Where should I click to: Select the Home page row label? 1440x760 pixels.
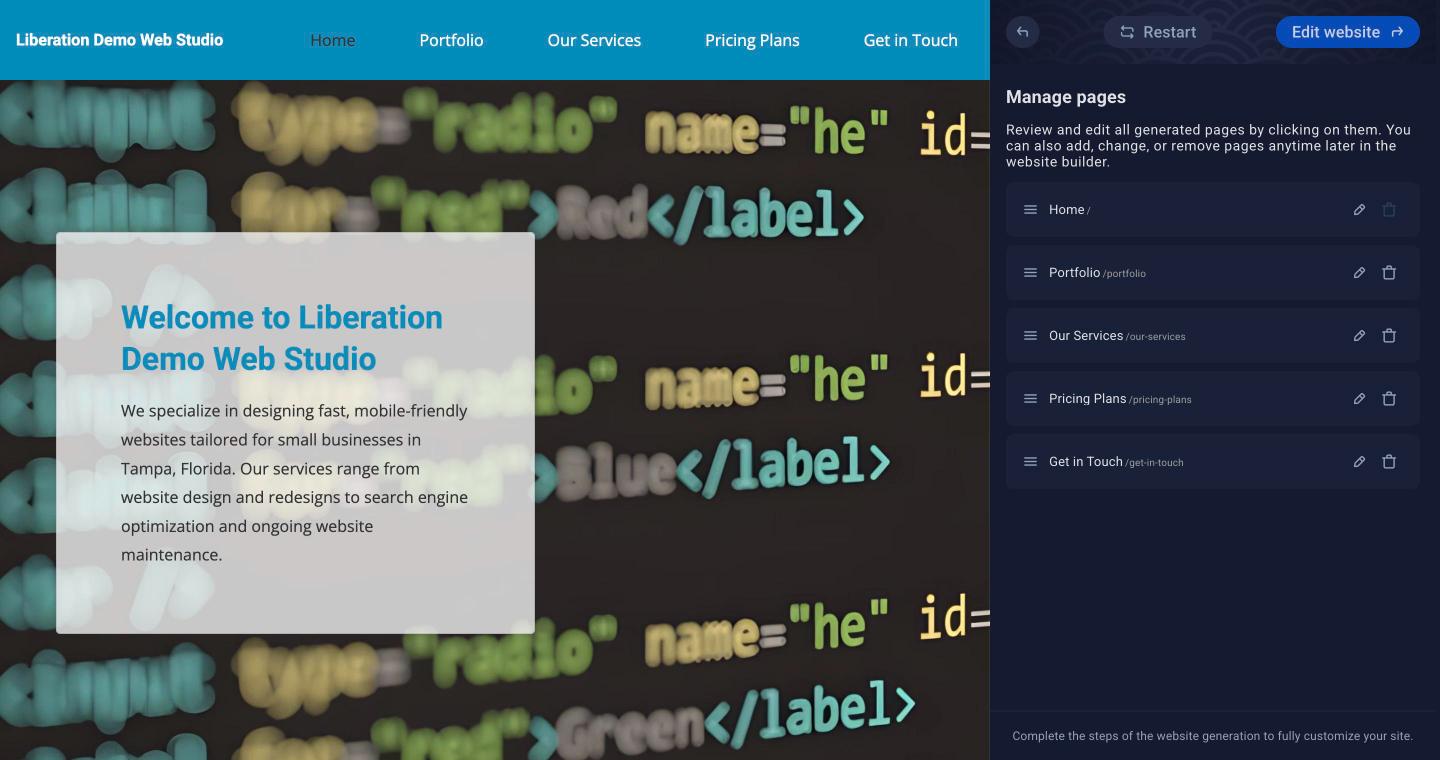(1069, 210)
